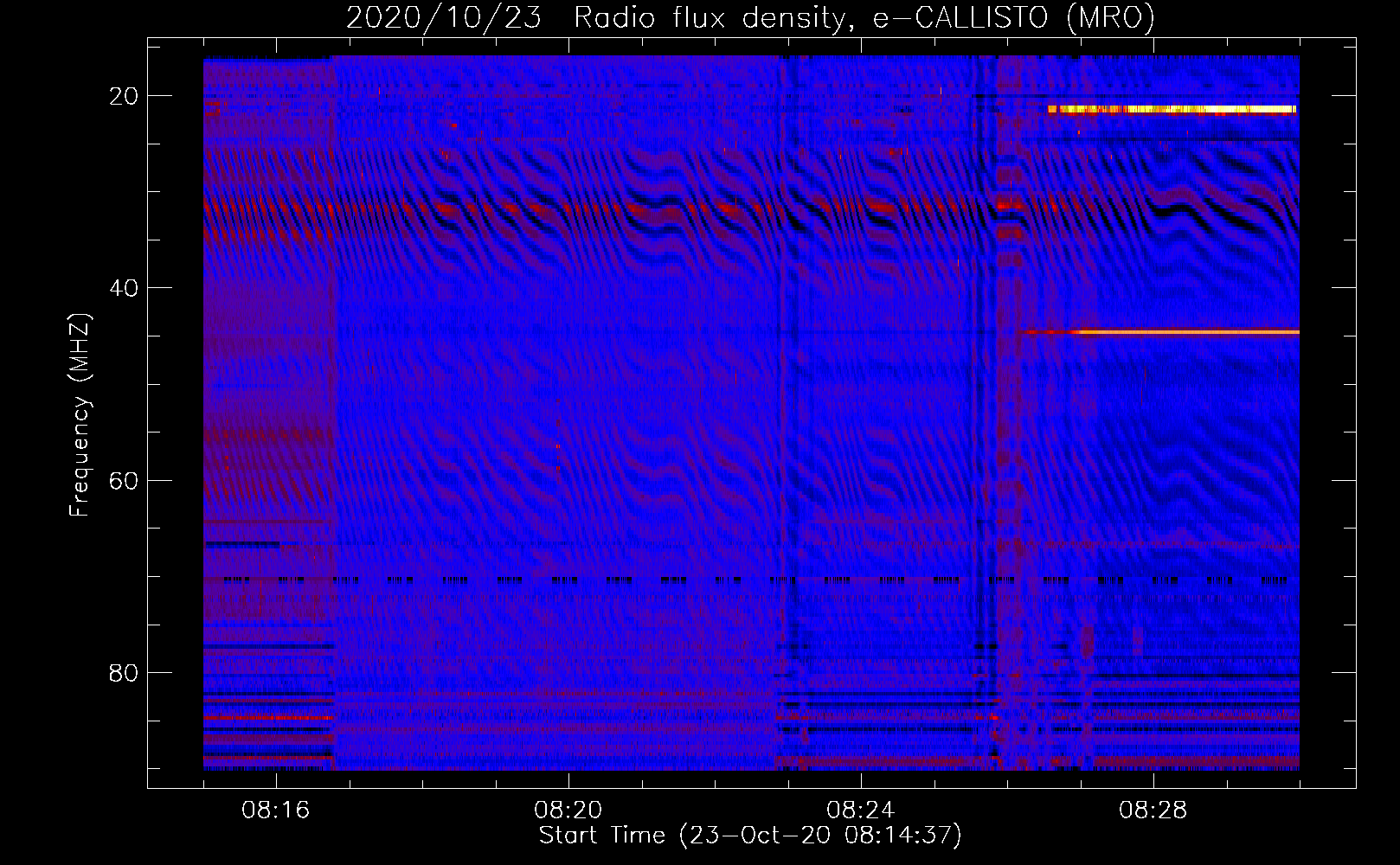Click the frequency axis value '20'
1400x865 pixels.
click(125, 96)
